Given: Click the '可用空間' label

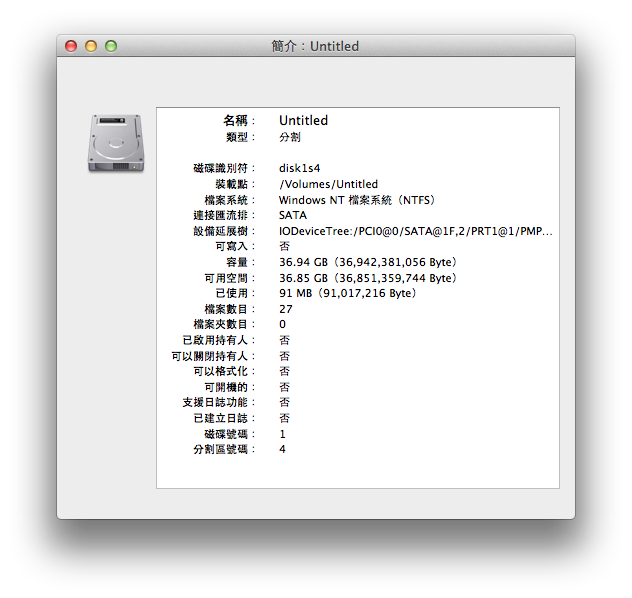Looking at the screenshot, I should tap(230, 278).
